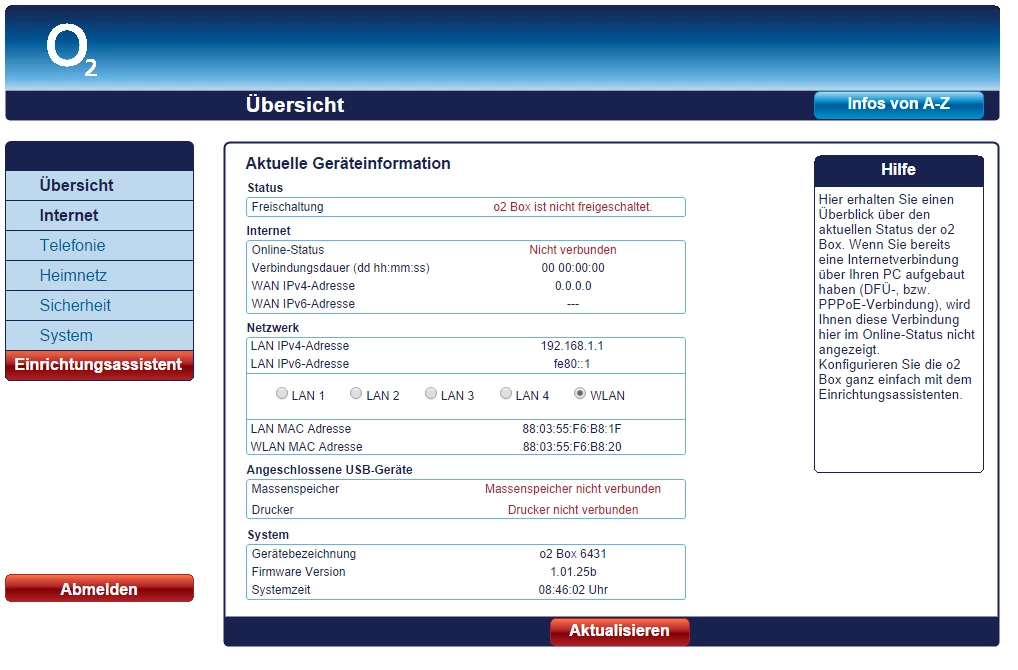Image resolution: width=1018 pixels, height=670 pixels.
Task: Click the 'Angeschlossene USB-Geräte' heading
Action: tap(329, 470)
